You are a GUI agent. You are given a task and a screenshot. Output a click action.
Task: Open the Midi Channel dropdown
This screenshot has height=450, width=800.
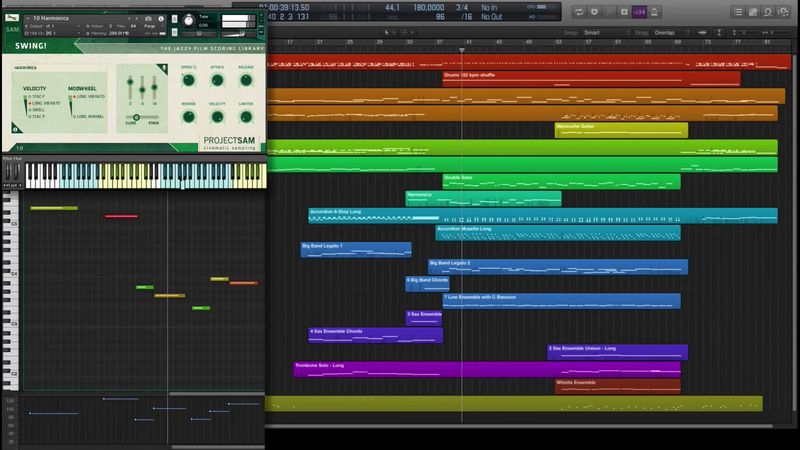point(54,33)
